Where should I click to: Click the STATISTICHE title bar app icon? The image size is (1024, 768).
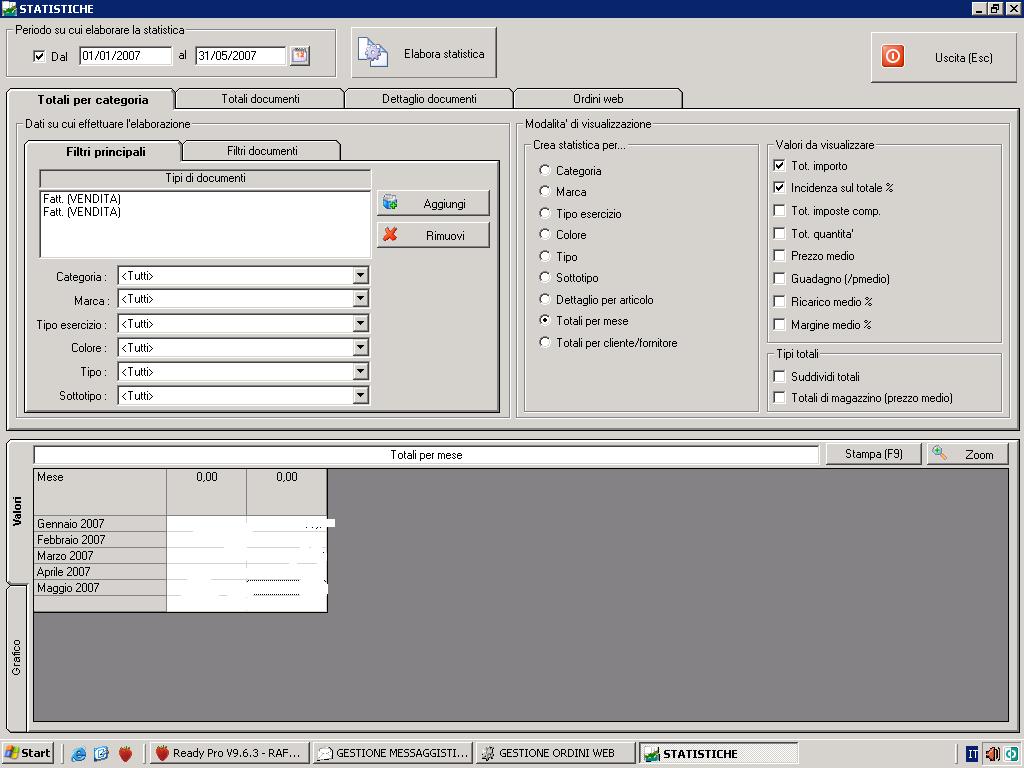click(9, 8)
